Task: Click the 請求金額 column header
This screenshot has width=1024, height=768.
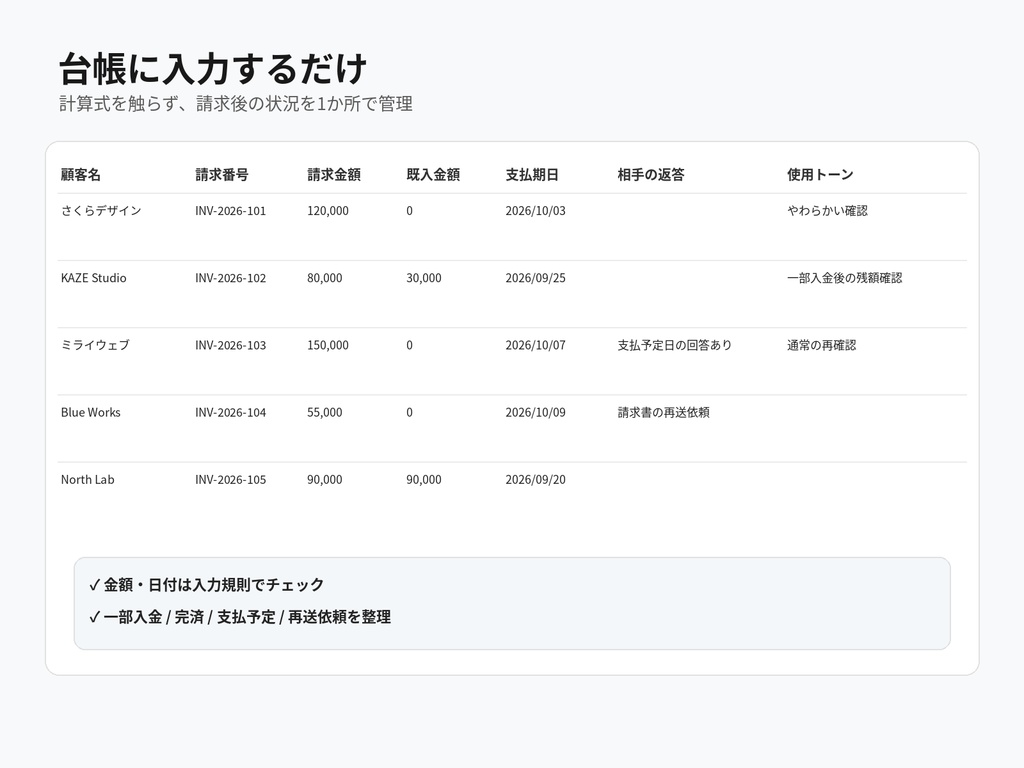Action: (334, 174)
